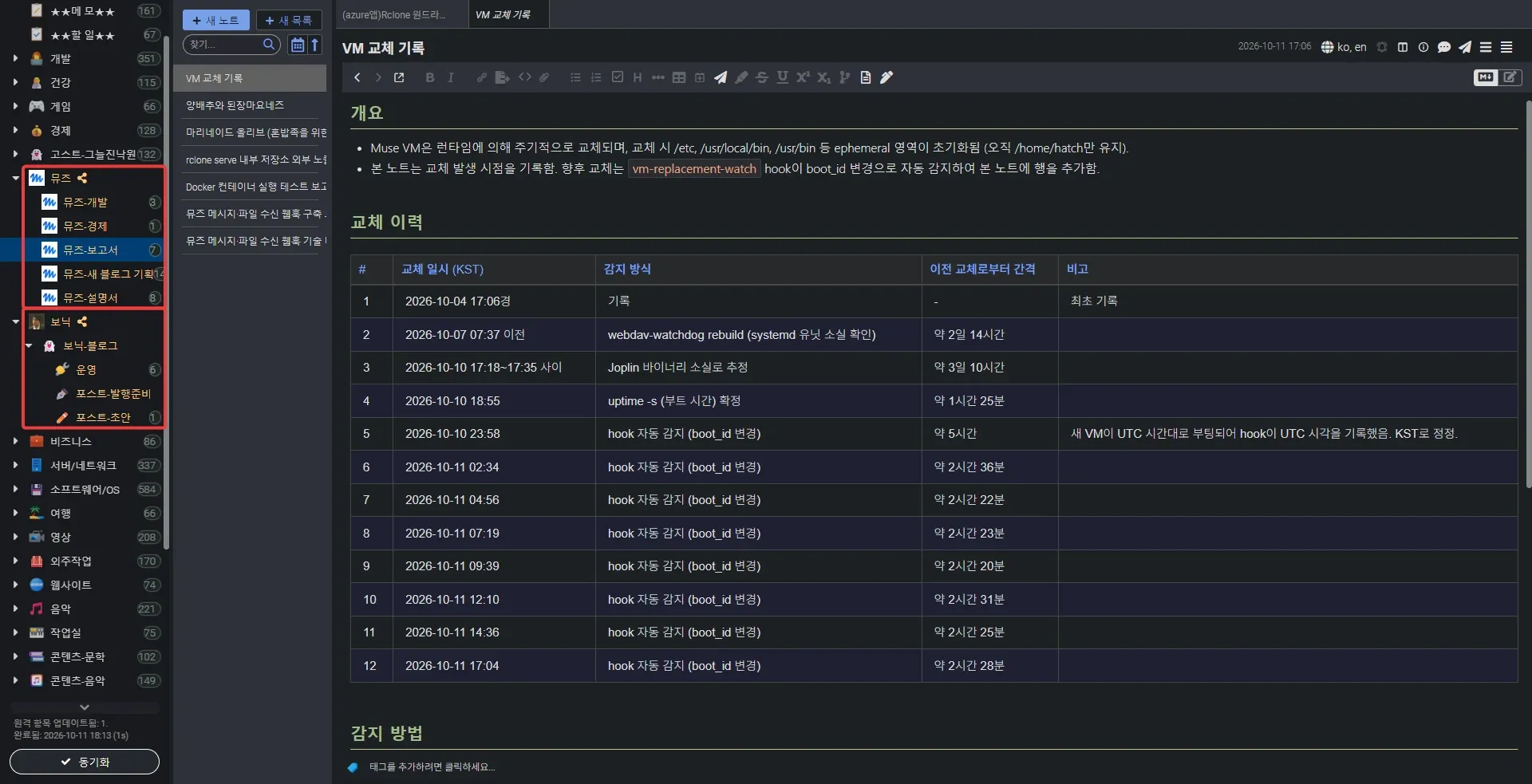Collapse the 보닉 notebook
This screenshot has width=1532, height=784.
(x=15, y=321)
